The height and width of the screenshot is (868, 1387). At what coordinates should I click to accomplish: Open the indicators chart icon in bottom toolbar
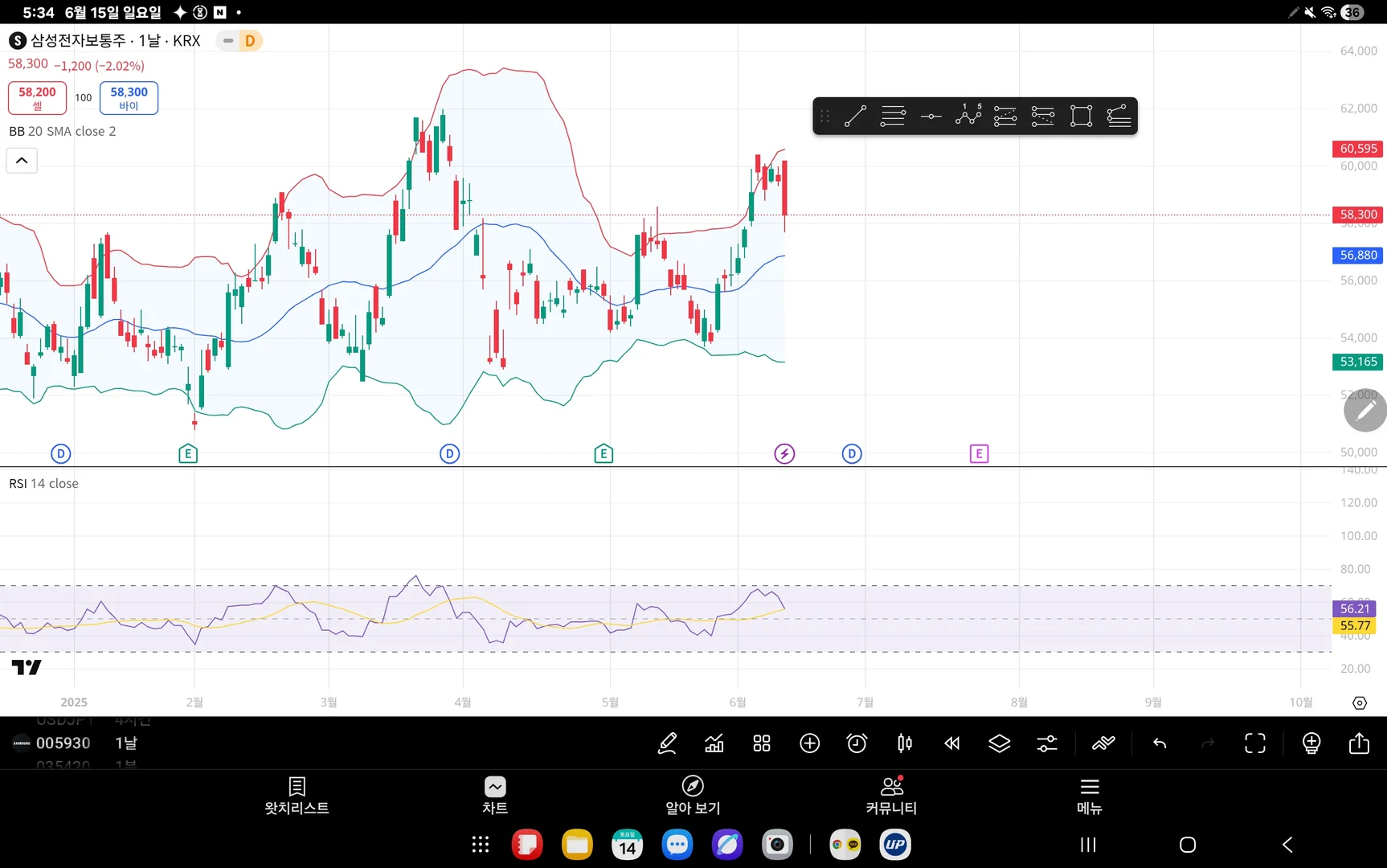click(714, 743)
